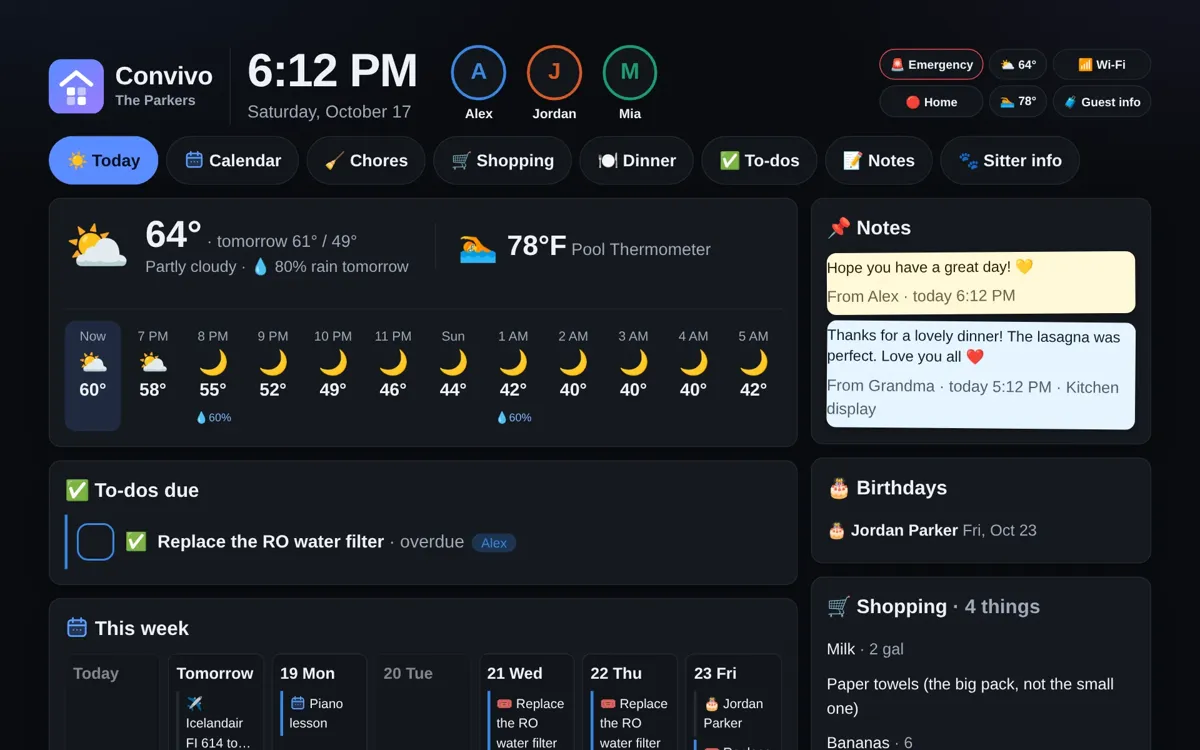Click the swimmer pool thermometer icon
This screenshot has width=1200, height=750.
coord(477,247)
